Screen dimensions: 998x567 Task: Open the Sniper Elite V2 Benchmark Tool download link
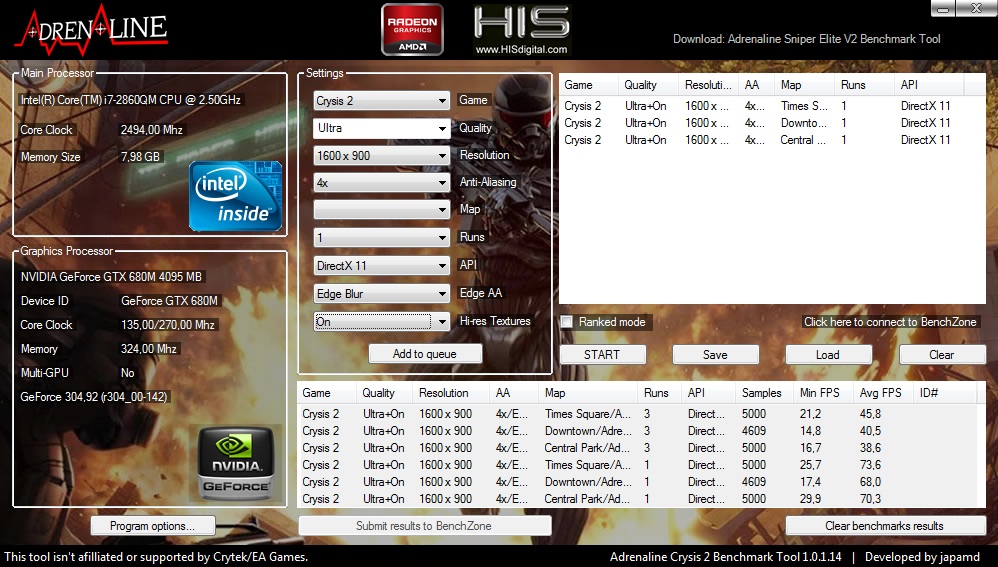tap(806, 39)
